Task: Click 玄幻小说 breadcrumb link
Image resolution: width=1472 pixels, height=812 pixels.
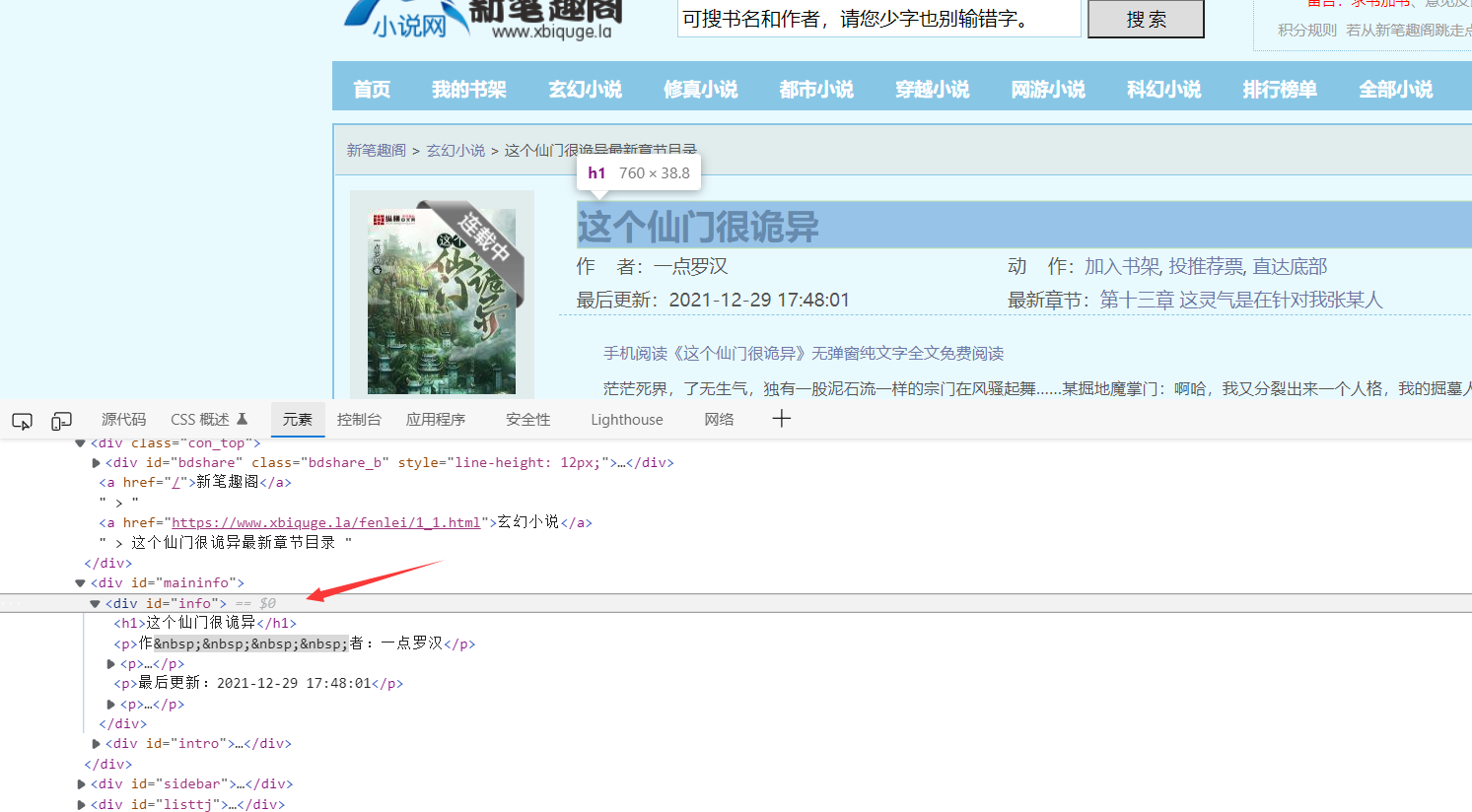Action: click(456, 151)
